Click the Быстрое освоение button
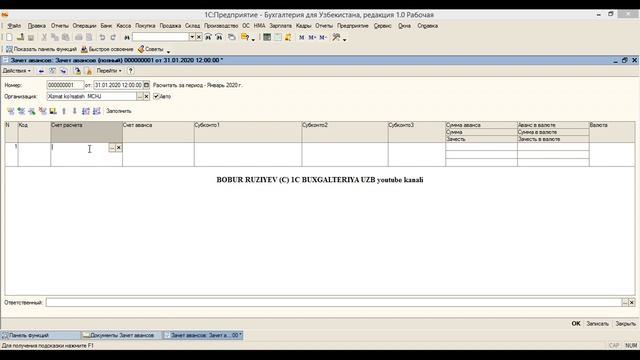The height and width of the screenshot is (360, 640). pyautogui.click(x=107, y=49)
